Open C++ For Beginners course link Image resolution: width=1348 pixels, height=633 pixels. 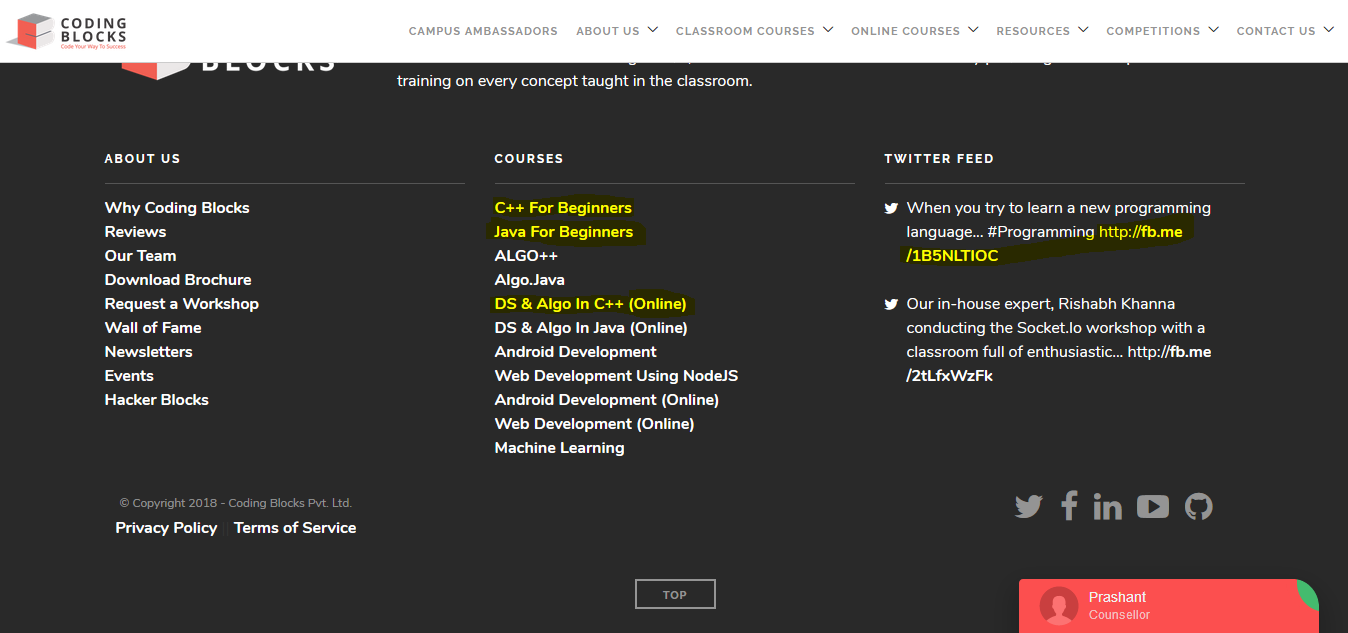tap(563, 208)
